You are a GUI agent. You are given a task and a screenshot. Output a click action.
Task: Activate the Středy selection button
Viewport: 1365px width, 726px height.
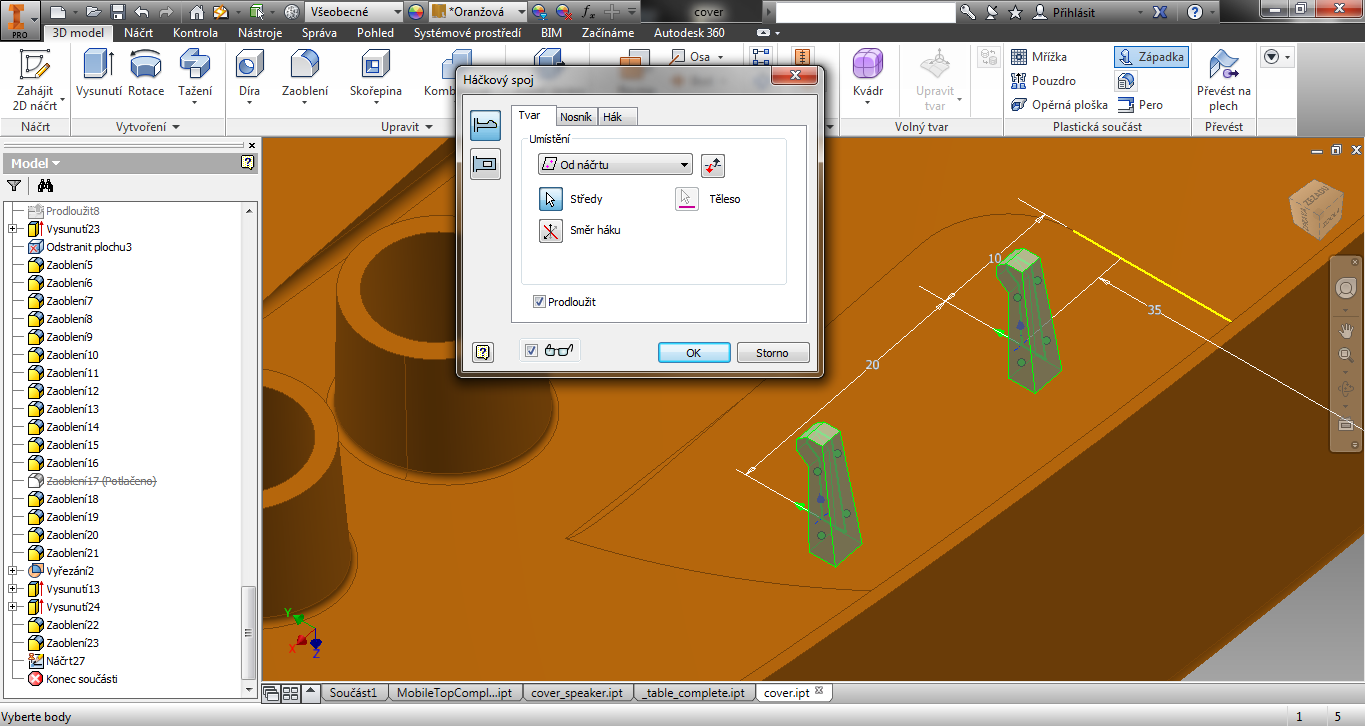[x=551, y=199]
